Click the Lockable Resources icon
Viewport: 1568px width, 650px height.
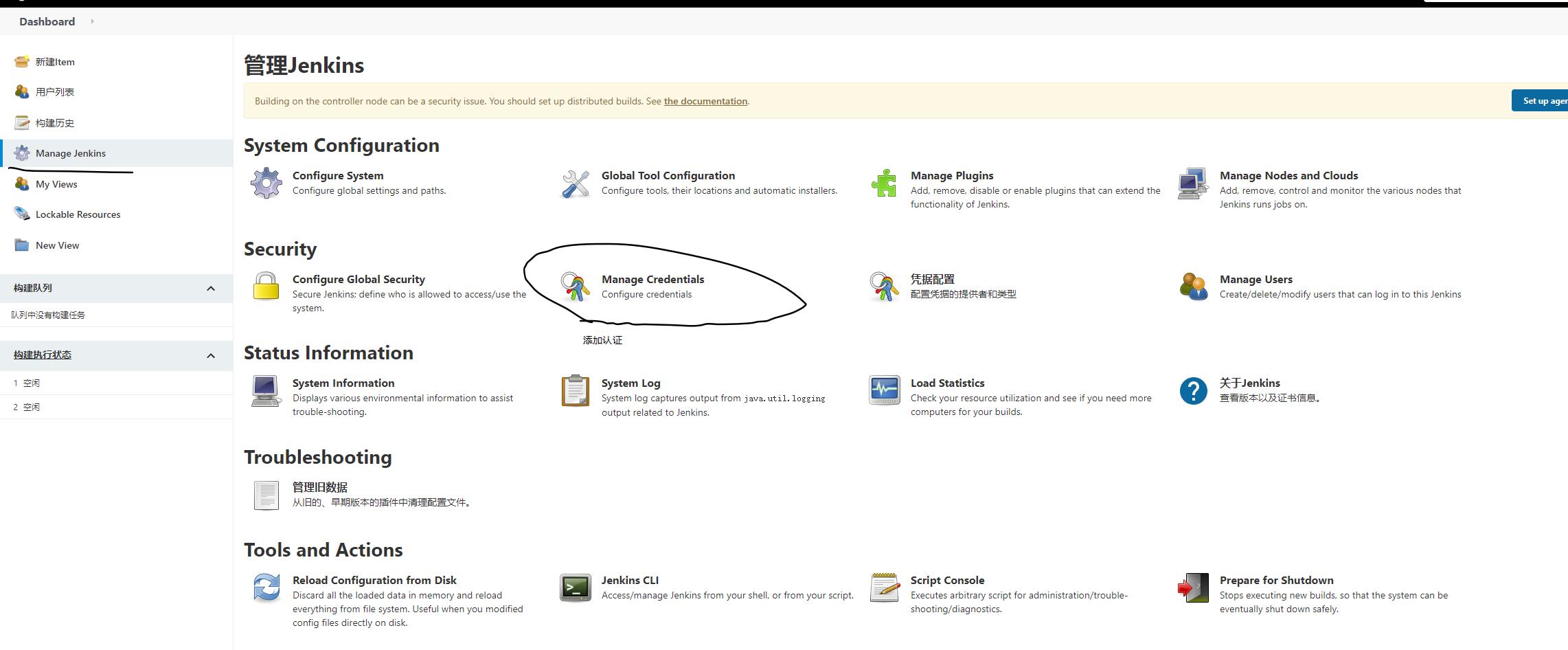tap(22, 214)
